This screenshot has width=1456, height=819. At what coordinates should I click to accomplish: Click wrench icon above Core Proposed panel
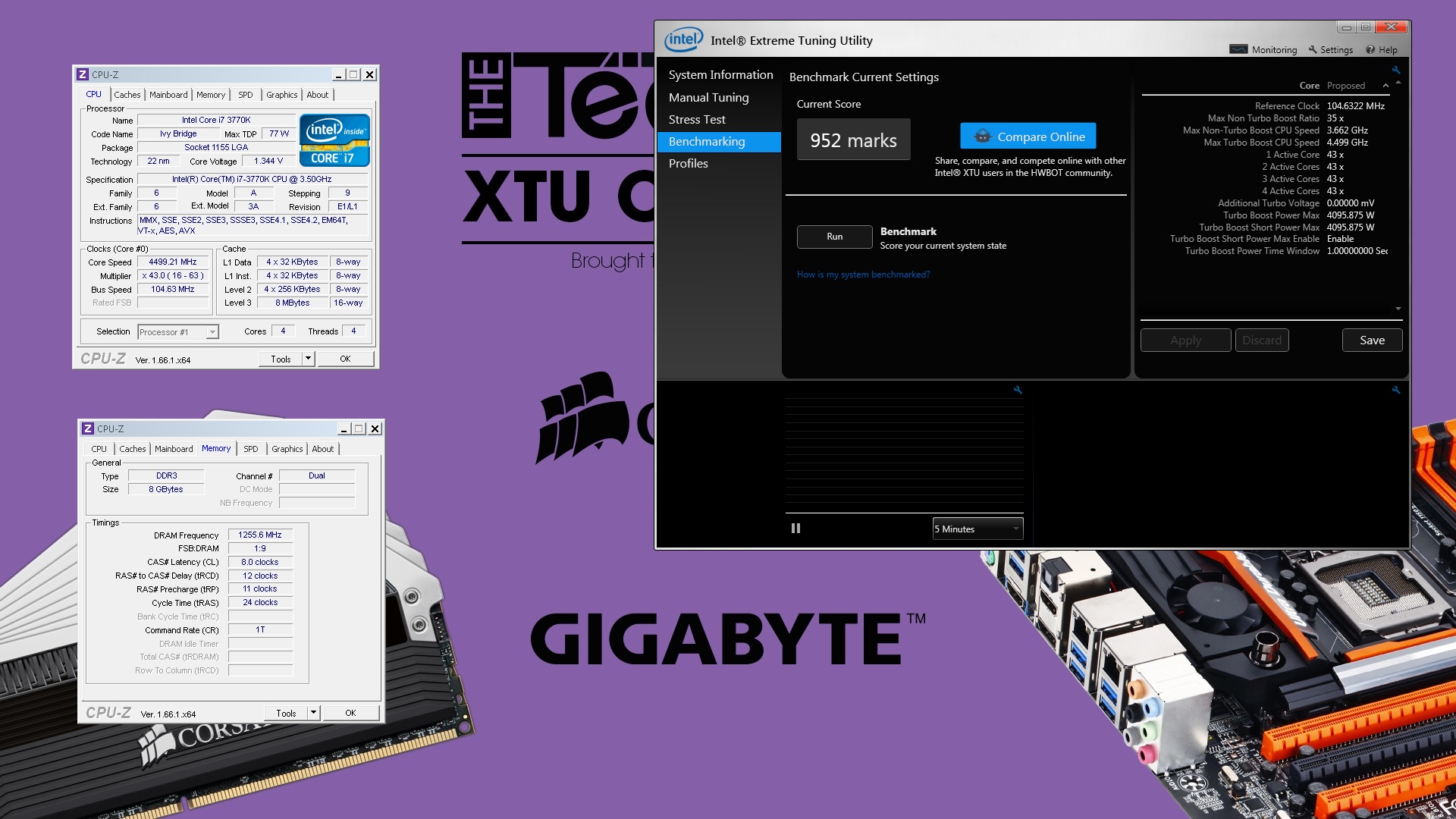(x=1395, y=70)
